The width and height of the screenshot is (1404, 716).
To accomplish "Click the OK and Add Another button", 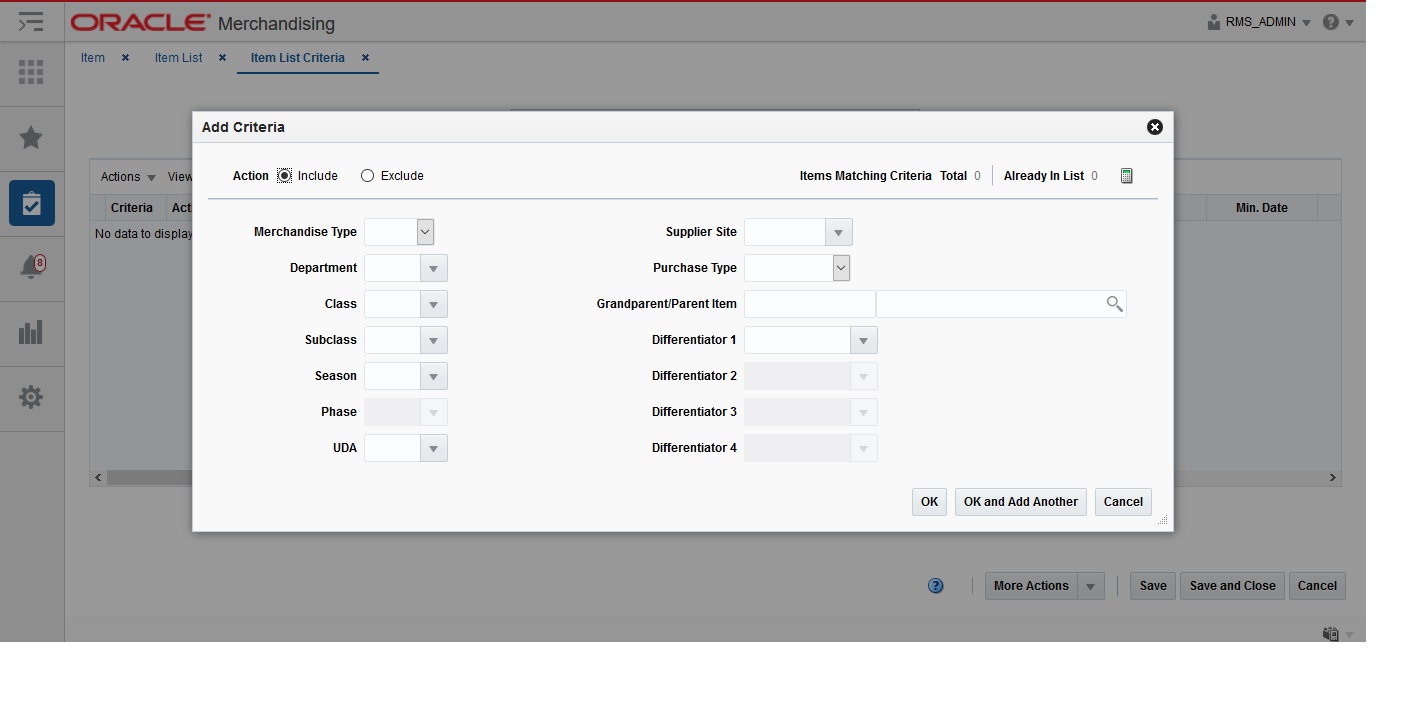I will (x=1020, y=501).
